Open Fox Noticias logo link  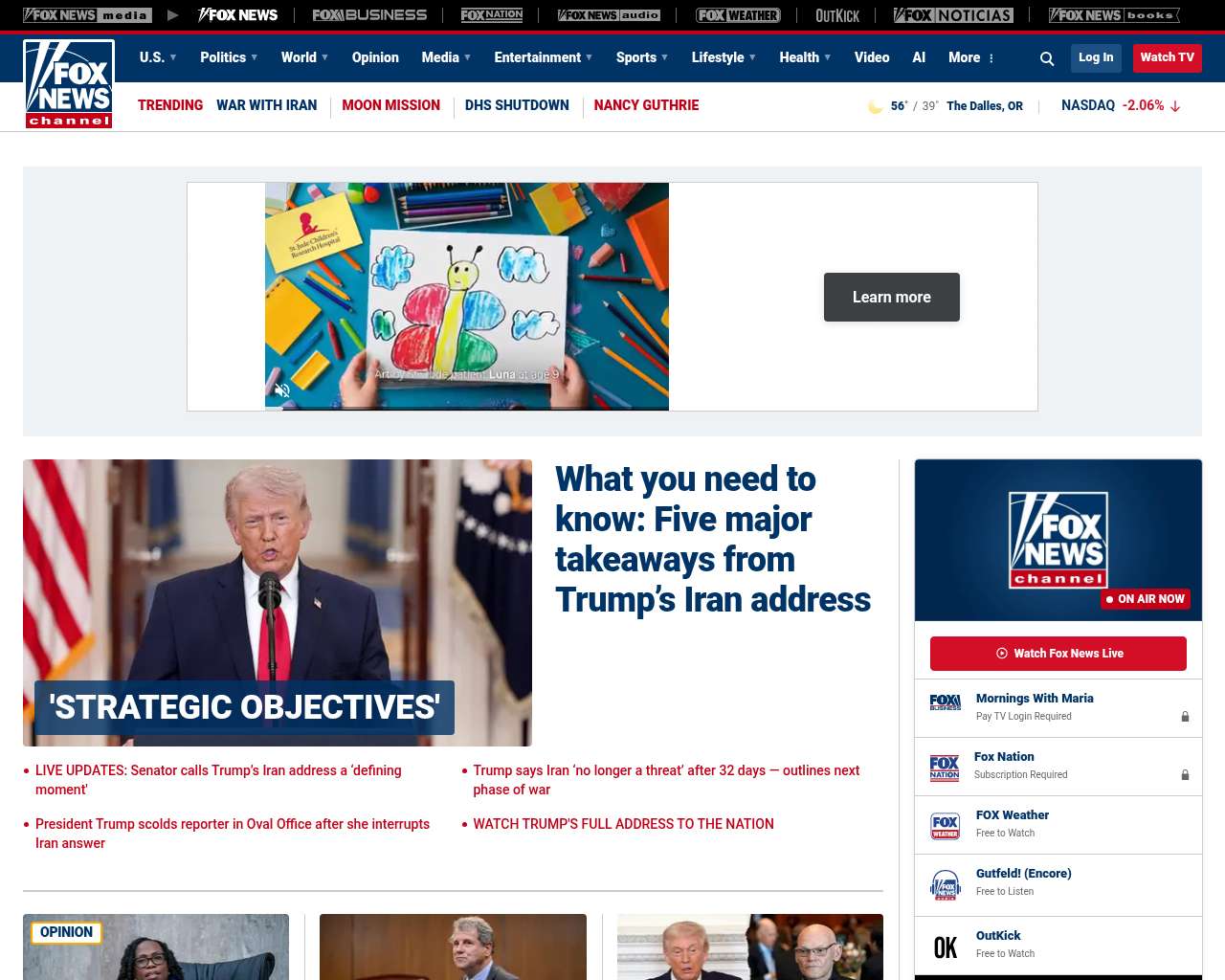tap(953, 15)
